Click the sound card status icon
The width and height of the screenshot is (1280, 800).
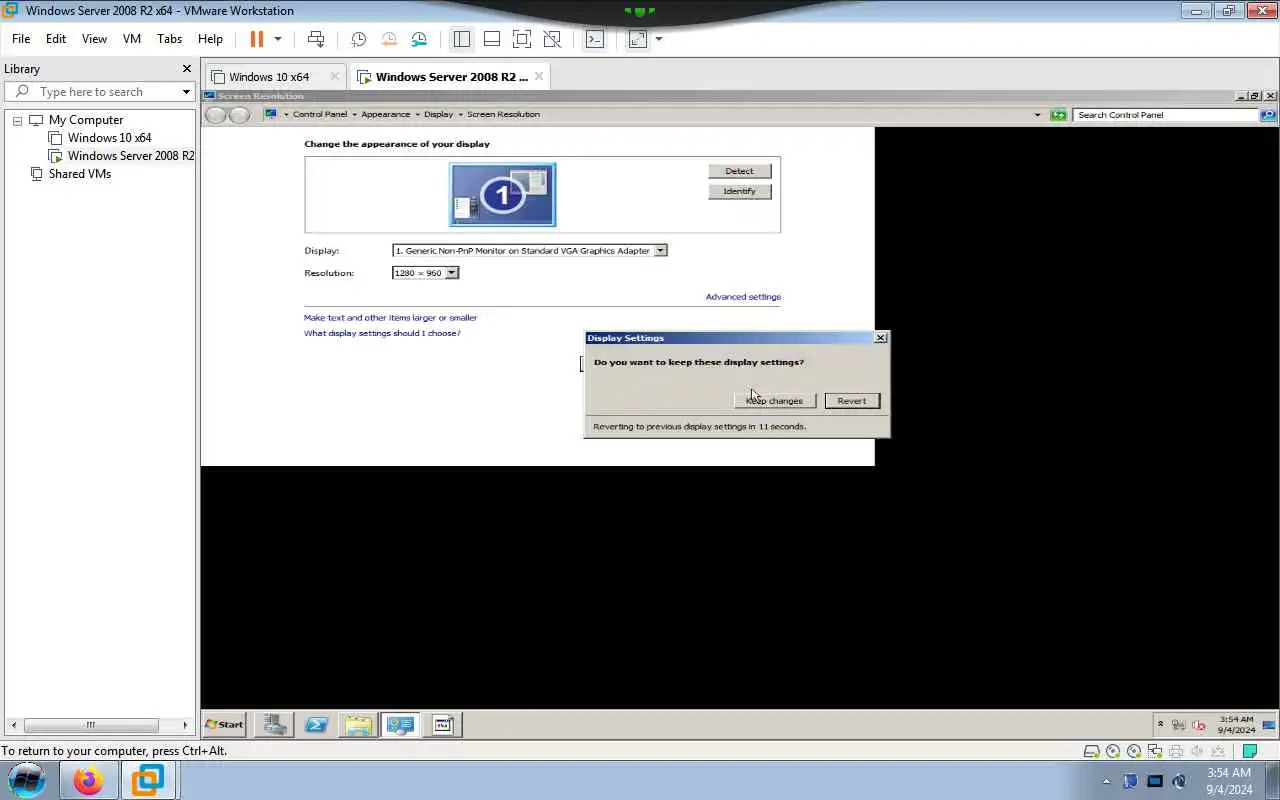pyautogui.click(x=1197, y=751)
